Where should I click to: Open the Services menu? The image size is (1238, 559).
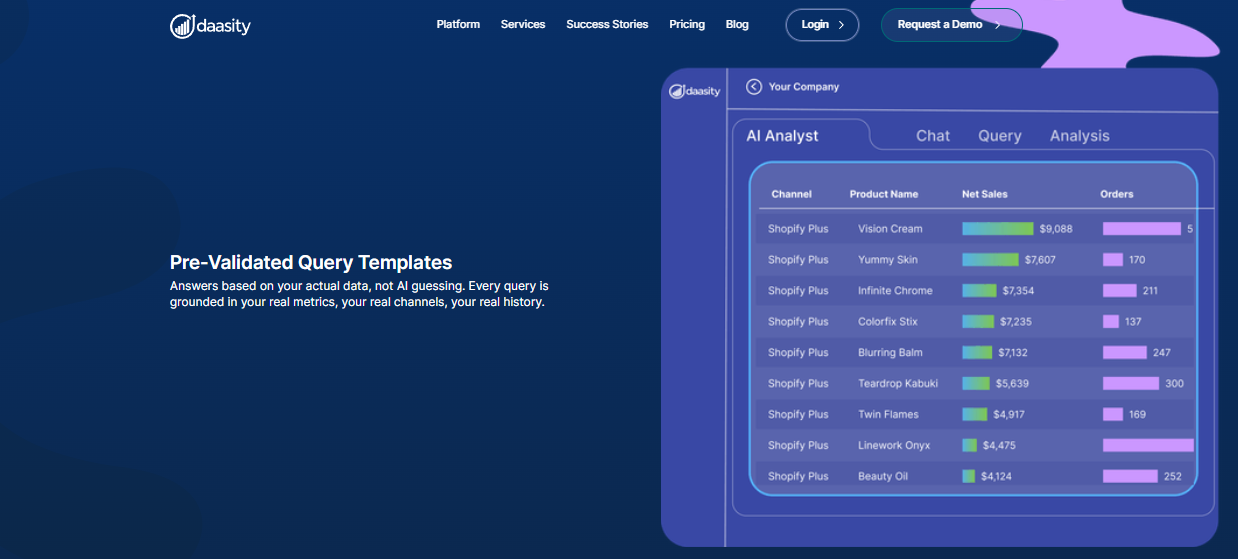pos(523,24)
